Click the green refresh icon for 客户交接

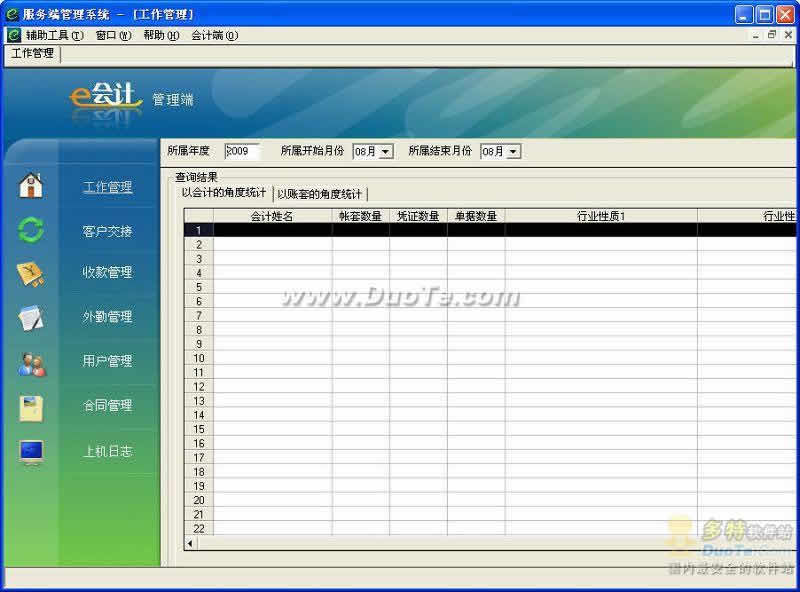31,230
